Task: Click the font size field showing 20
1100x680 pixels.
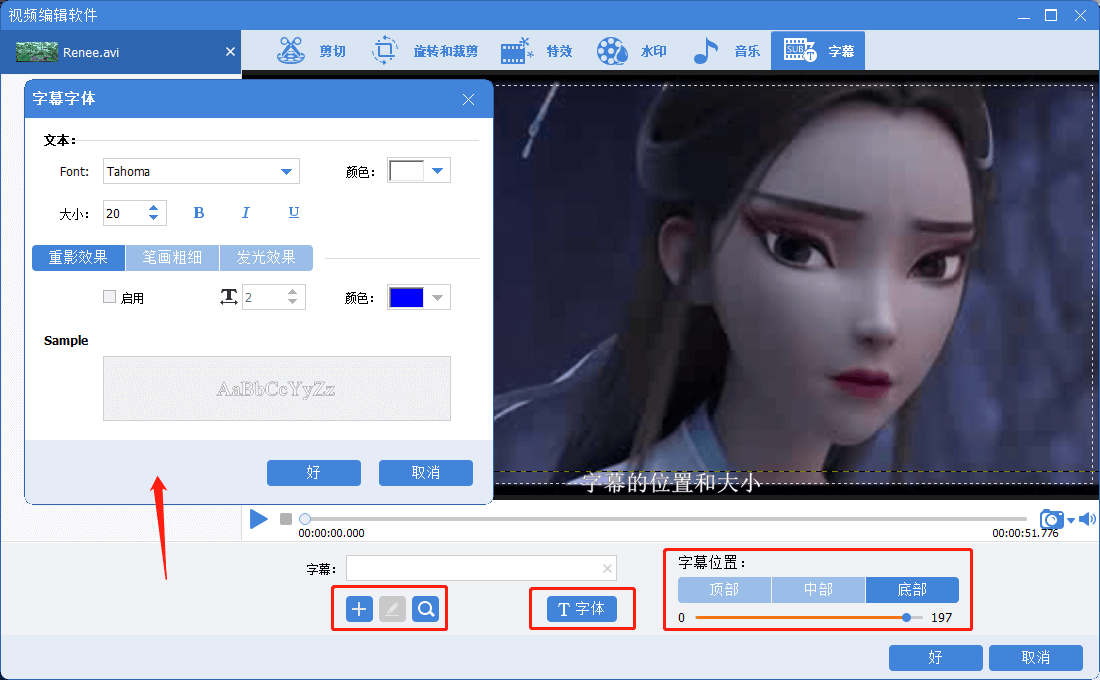Action: pos(124,213)
